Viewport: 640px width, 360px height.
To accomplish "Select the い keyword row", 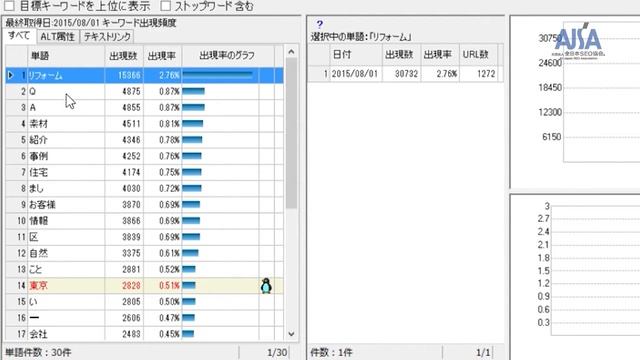I will click(144, 302).
